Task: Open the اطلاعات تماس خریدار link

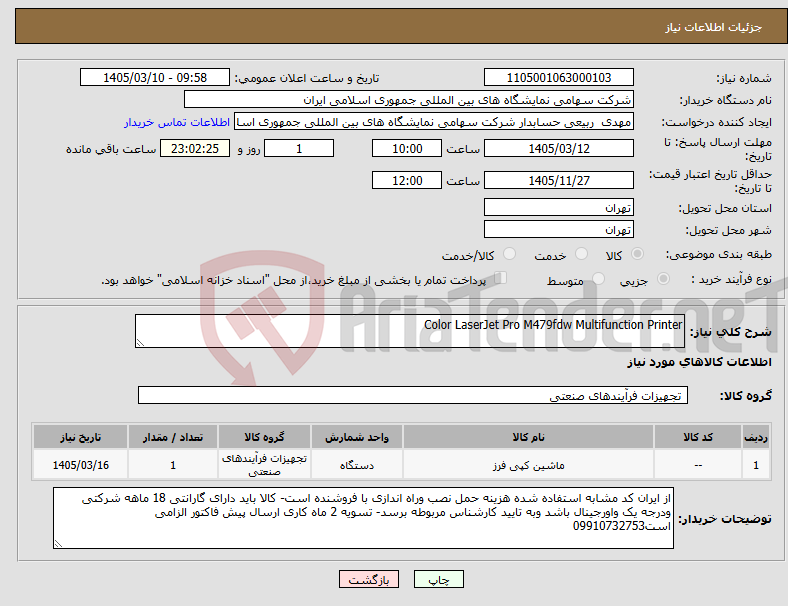Action: click(177, 122)
